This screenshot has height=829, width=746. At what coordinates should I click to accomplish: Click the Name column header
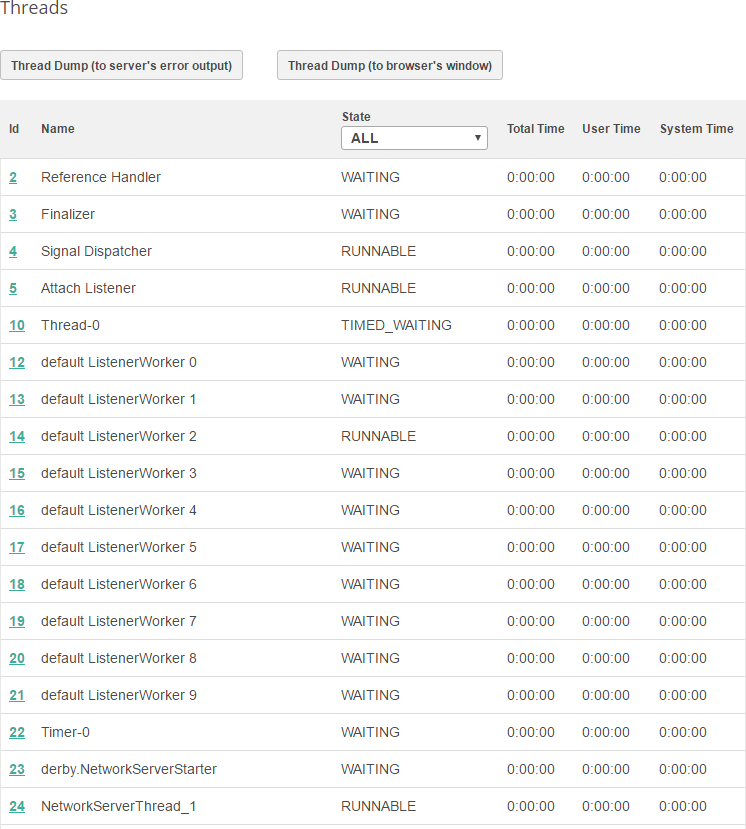coord(58,129)
